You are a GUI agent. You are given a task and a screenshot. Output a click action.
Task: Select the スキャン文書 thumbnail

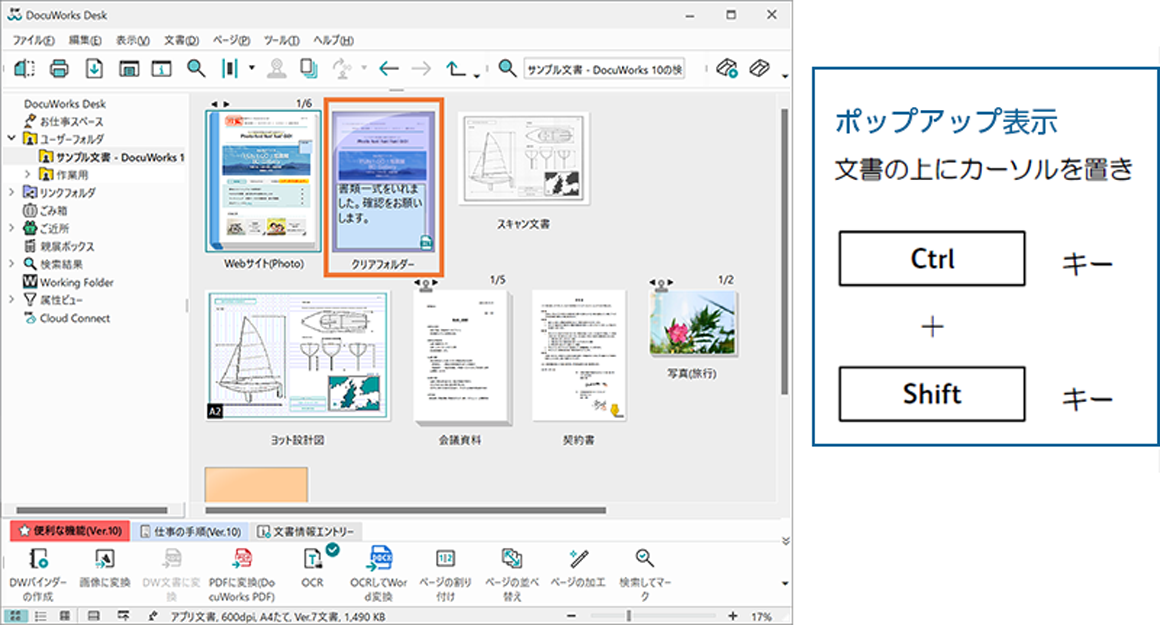click(524, 158)
